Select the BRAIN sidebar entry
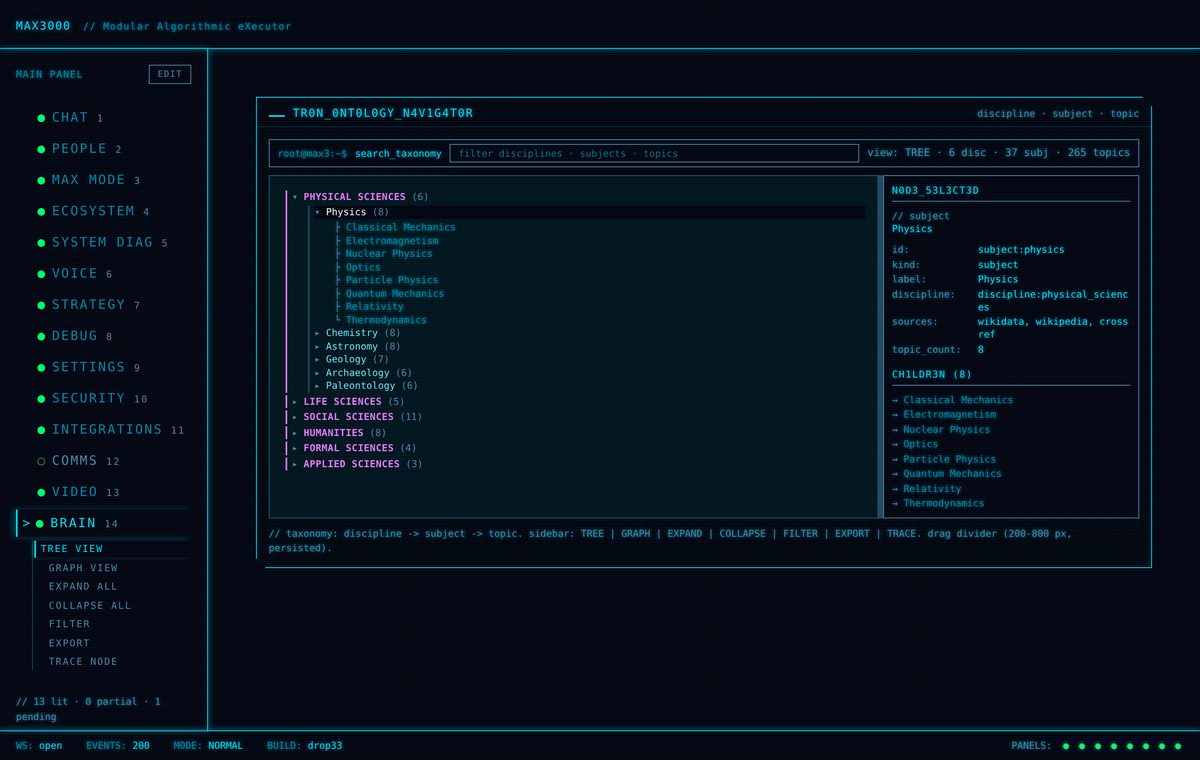1200x760 pixels. tap(103, 523)
